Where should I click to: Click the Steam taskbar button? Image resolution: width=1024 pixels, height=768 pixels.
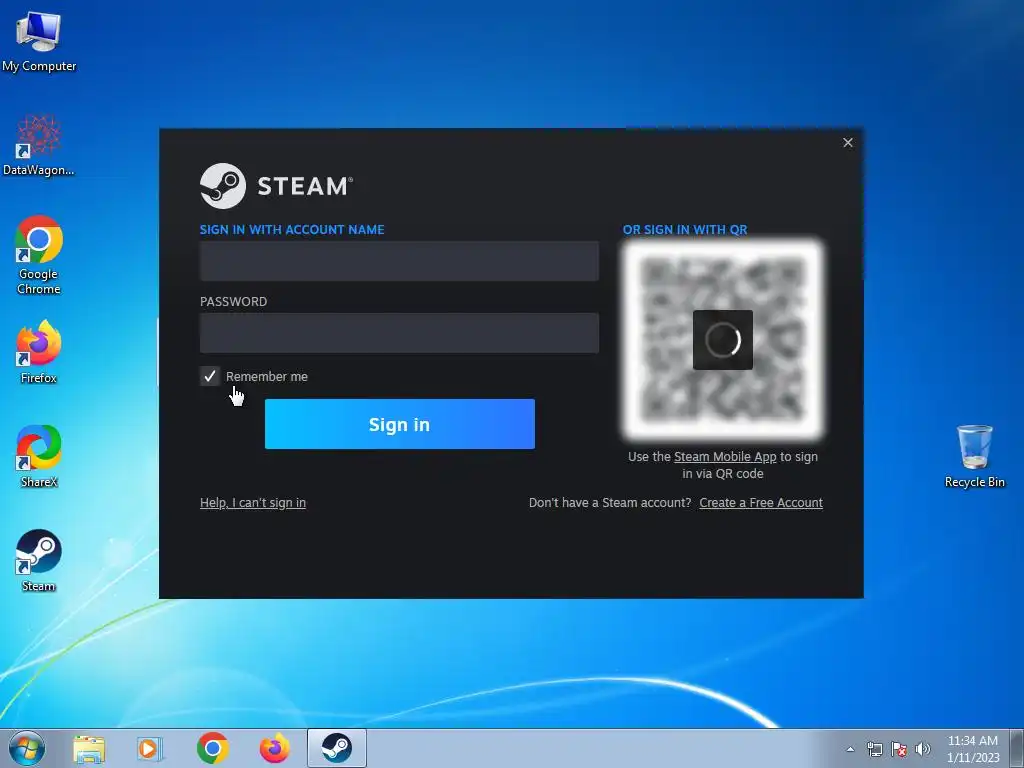pyautogui.click(x=337, y=748)
